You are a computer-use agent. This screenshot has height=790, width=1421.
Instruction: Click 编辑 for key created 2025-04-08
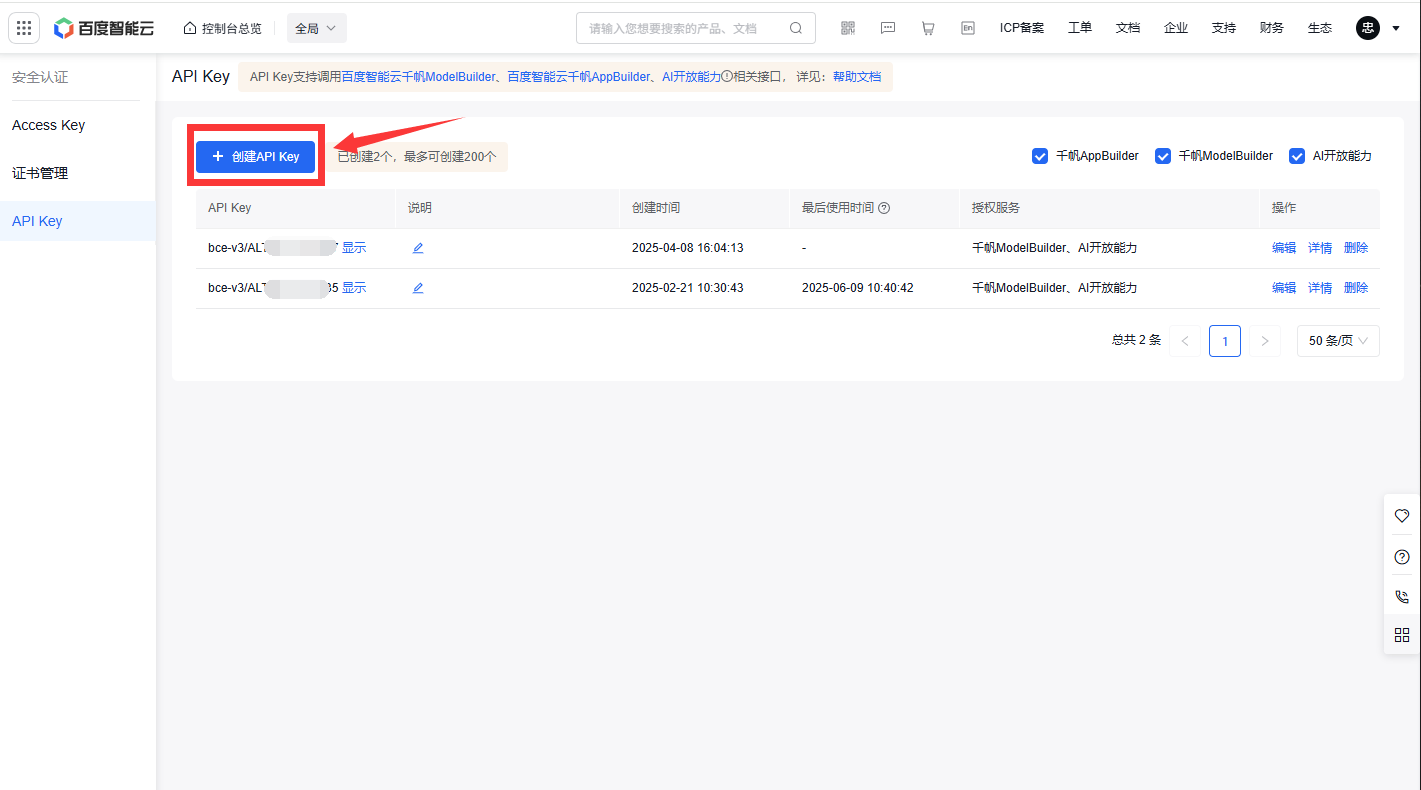point(1284,248)
